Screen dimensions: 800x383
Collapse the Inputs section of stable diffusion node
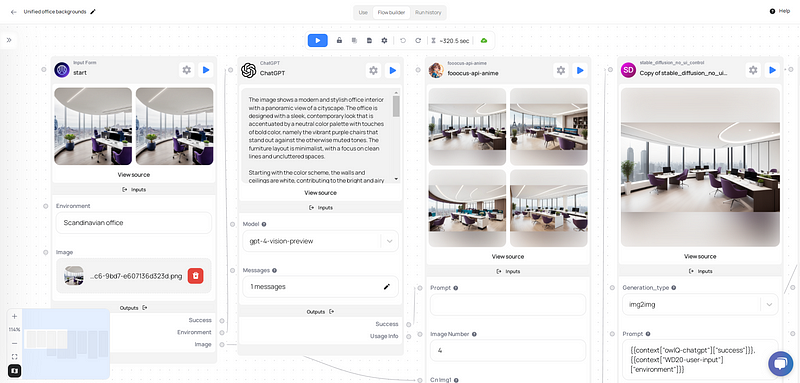pyautogui.click(x=700, y=271)
